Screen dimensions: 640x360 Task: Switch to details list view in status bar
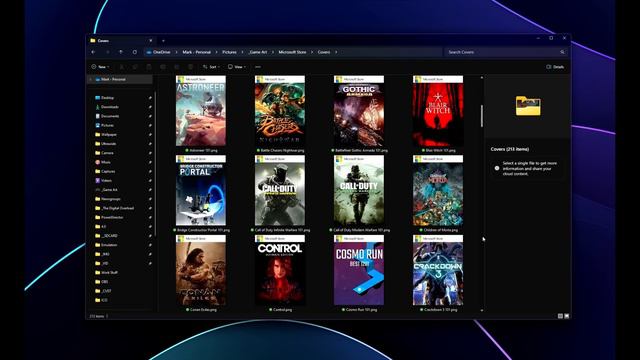pos(560,316)
